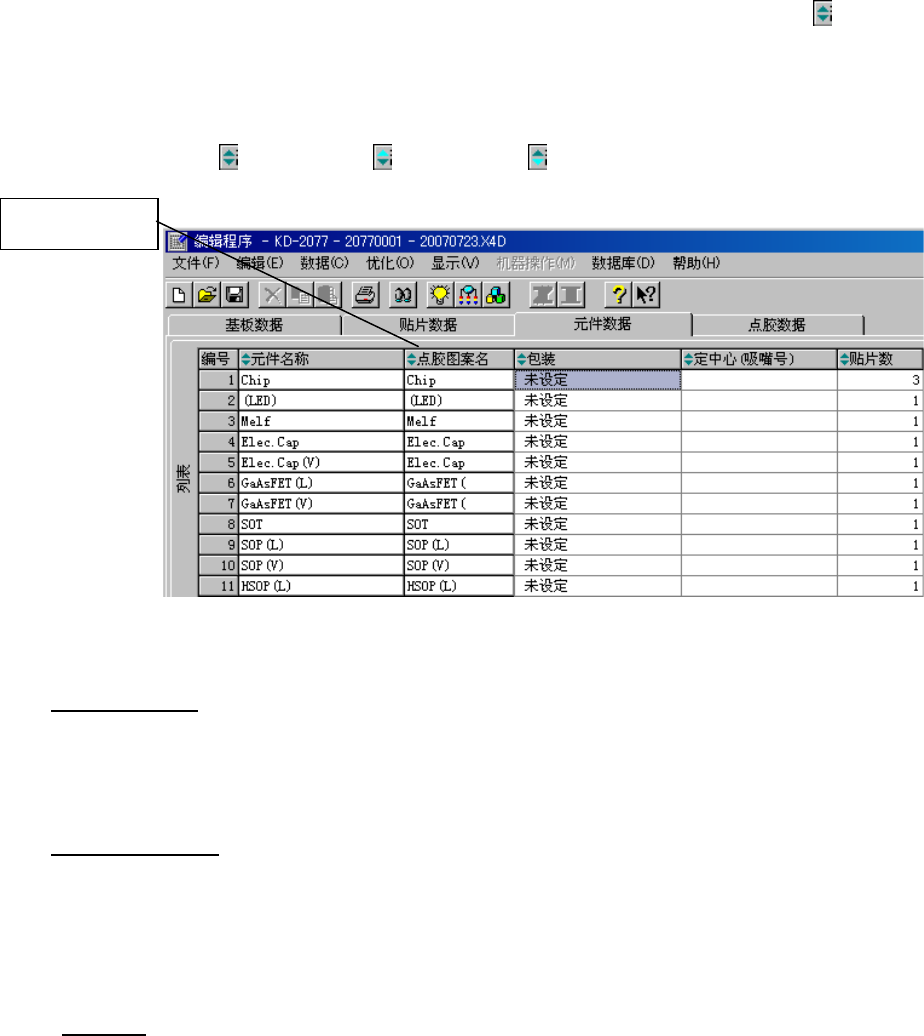Image resolution: width=924 pixels, height=1036 pixels.
Task: Sort by the 定中心(吸嘴号) column header
Action: point(759,359)
